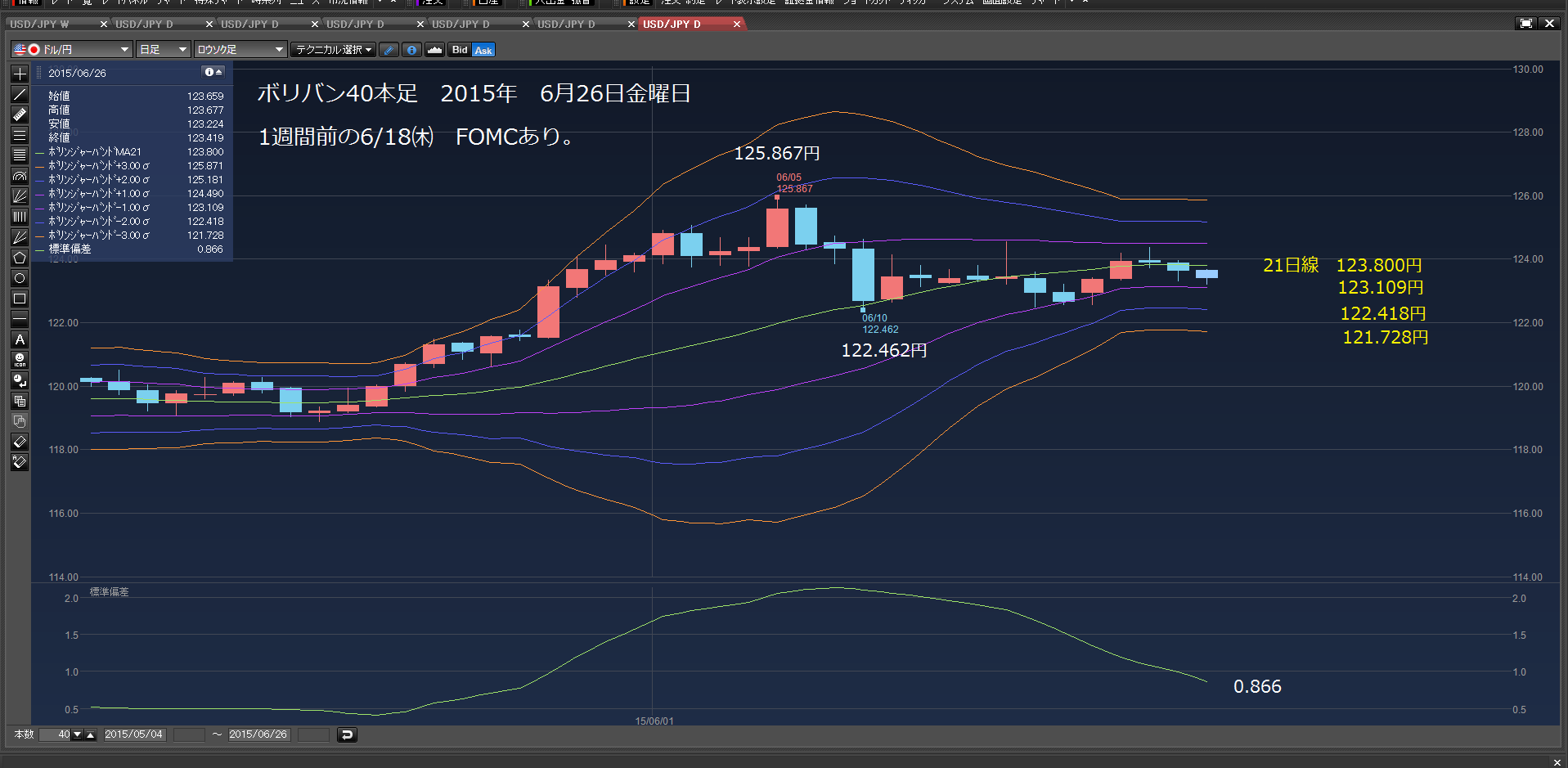
Task: Select the Fibonacci arc tool
Action: [x=20, y=176]
